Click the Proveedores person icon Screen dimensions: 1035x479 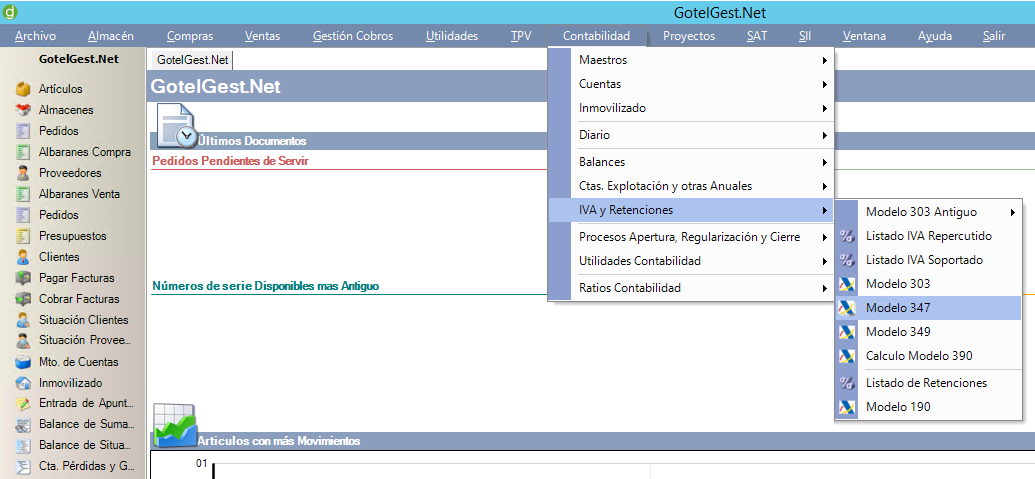pyautogui.click(x=24, y=174)
